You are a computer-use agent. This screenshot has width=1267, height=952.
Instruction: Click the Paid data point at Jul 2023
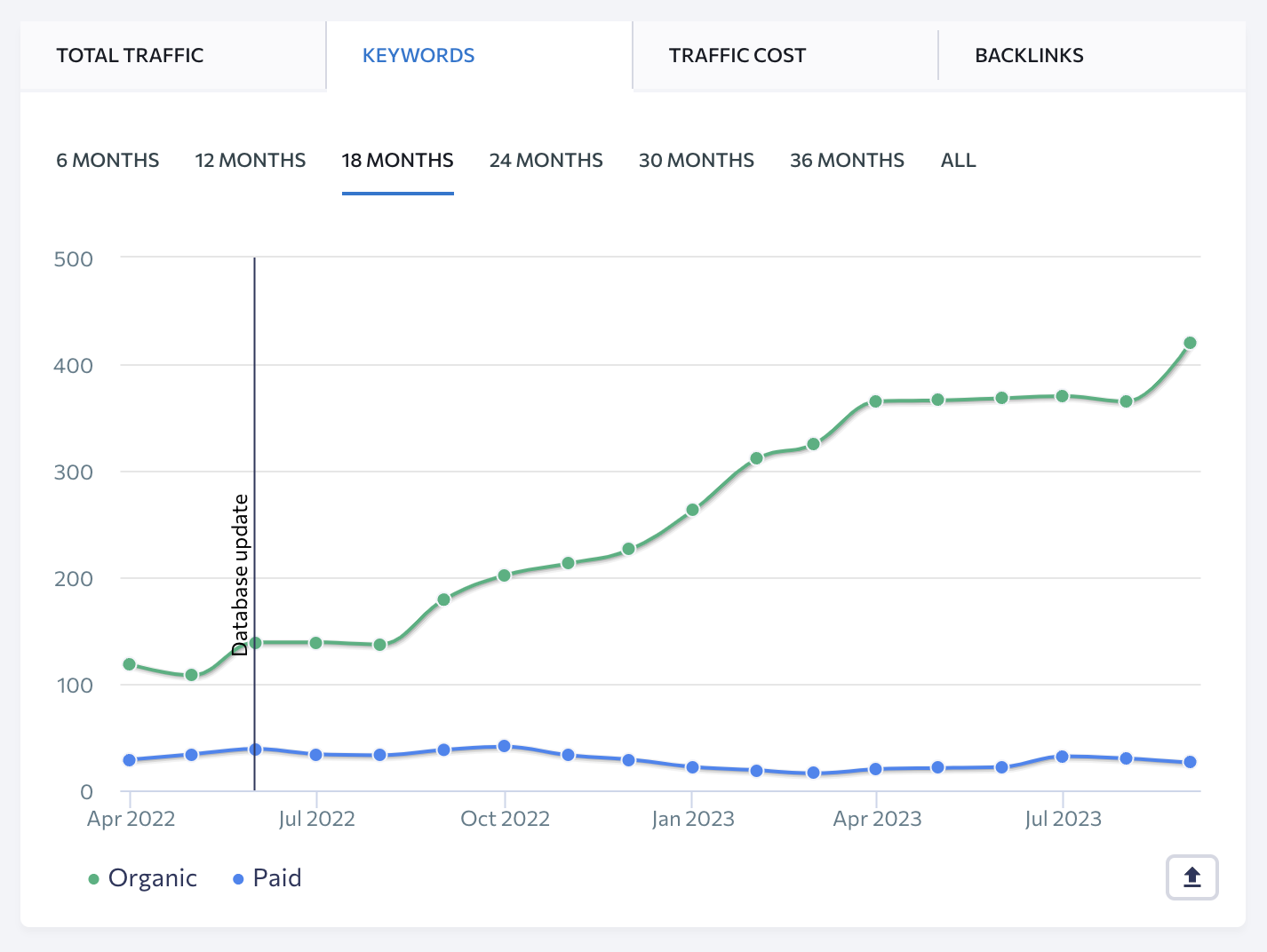tap(1062, 757)
